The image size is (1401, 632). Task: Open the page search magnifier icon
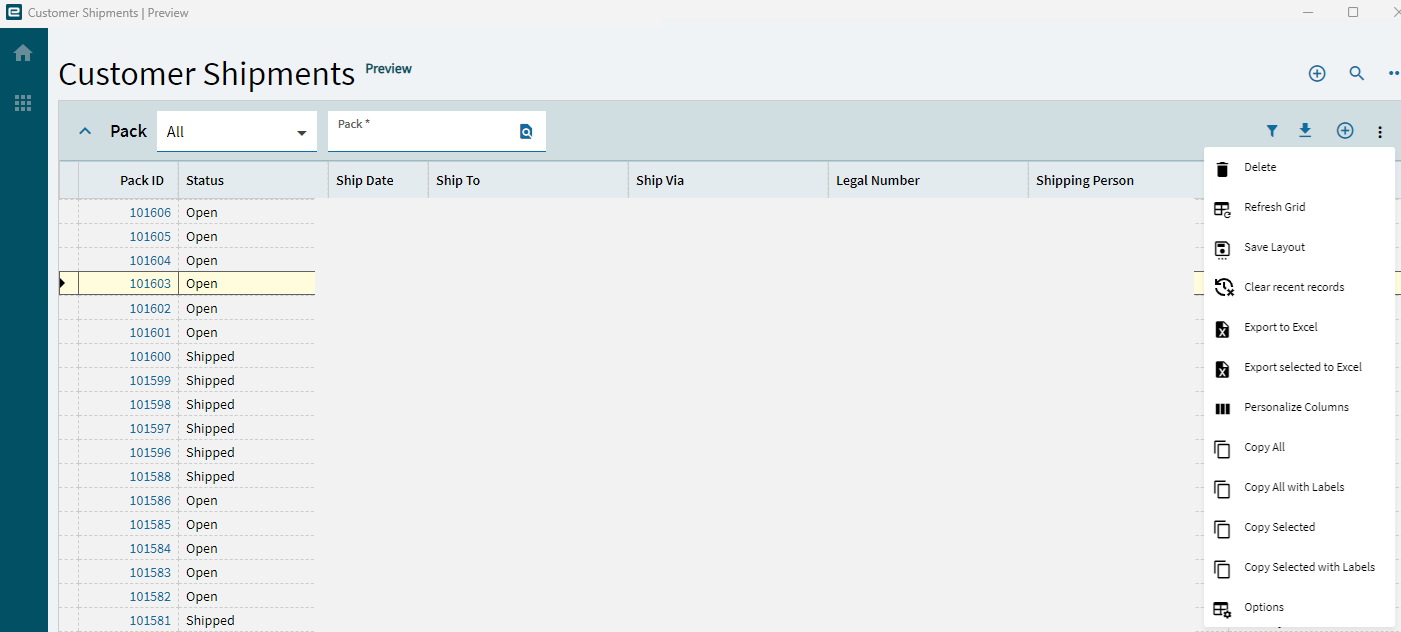(x=1357, y=73)
